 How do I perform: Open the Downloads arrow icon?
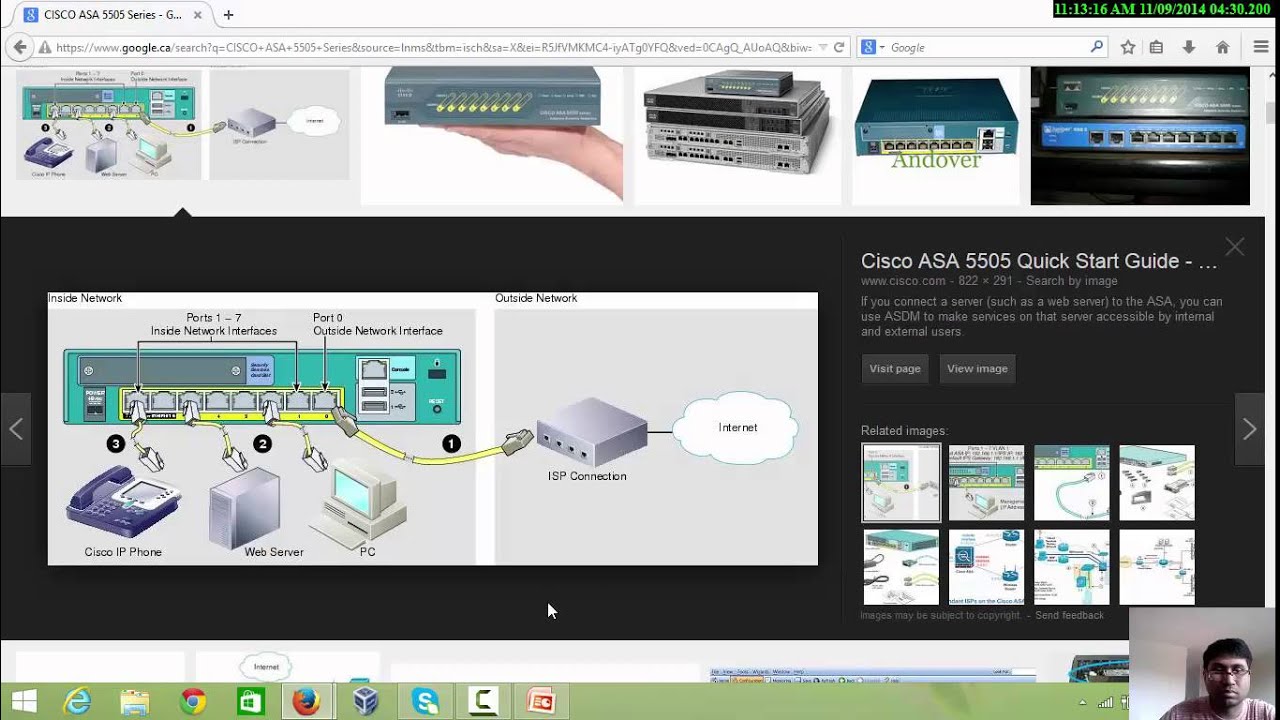[1189, 47]
